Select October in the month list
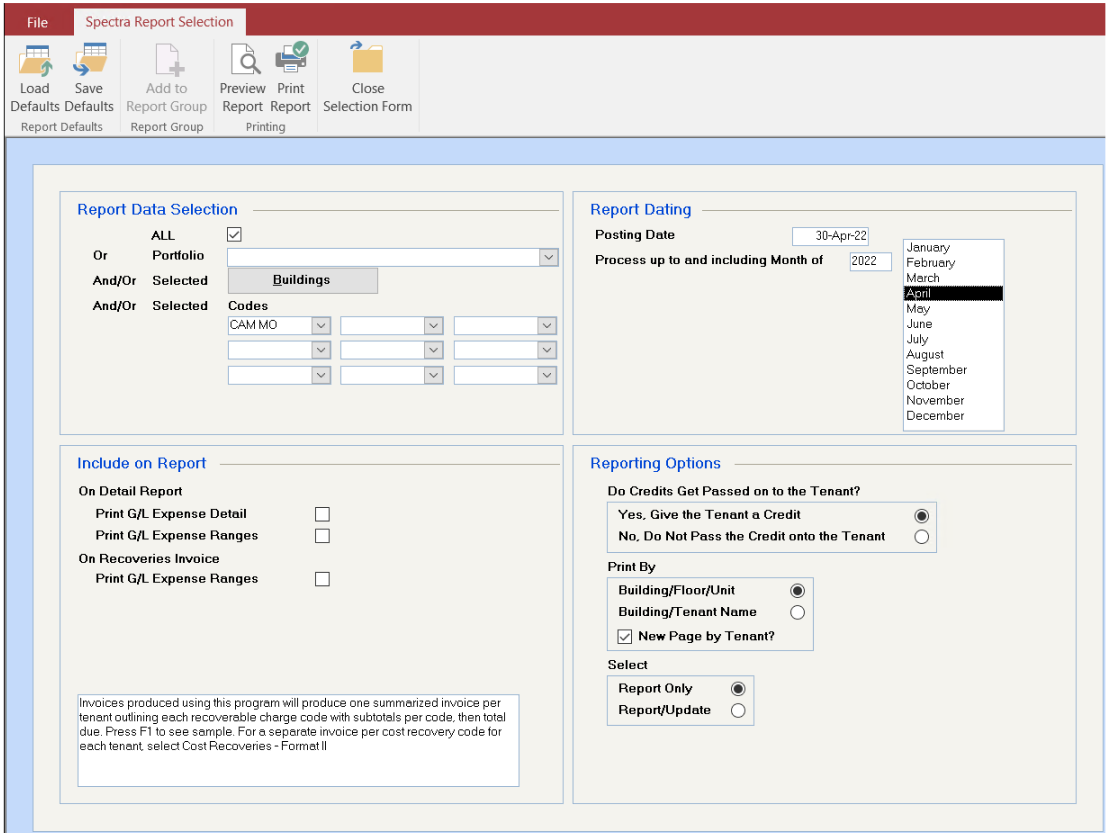Viewport: 1106px width, 833px height. (953, 385)
